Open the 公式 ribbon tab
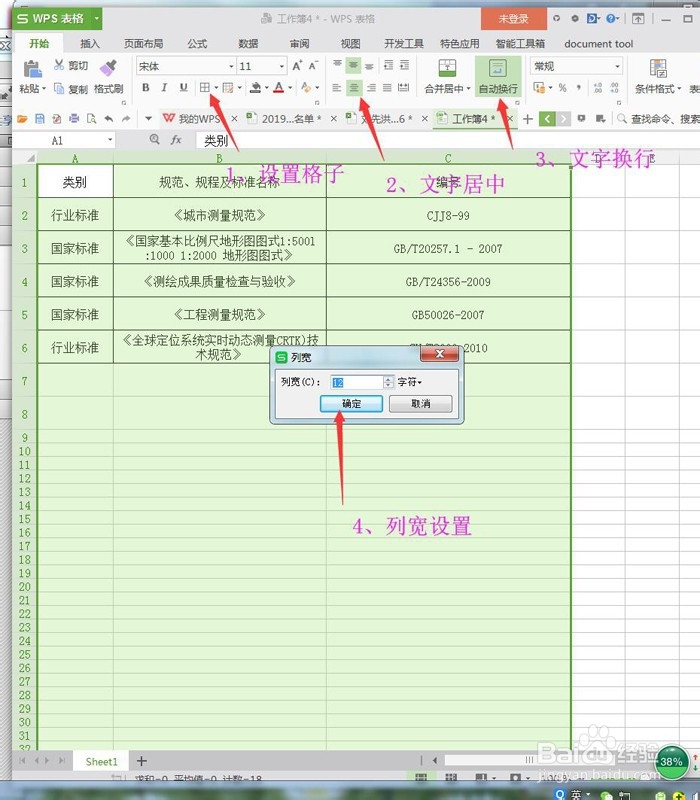700x800 pixels. pos(197,44)
